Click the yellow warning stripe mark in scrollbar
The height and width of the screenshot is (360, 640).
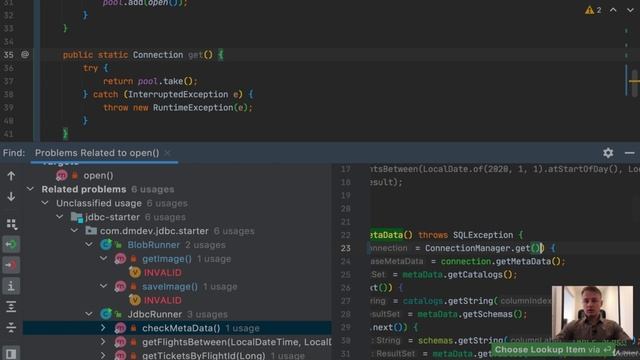[x=634, y=81]
